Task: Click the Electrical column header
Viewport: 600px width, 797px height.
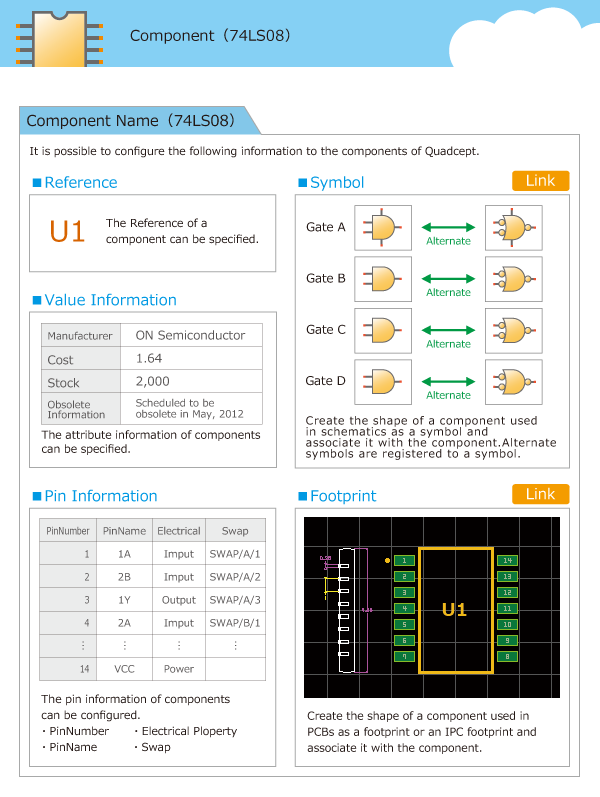Action: pyautogui.click(x=178, y=531)
